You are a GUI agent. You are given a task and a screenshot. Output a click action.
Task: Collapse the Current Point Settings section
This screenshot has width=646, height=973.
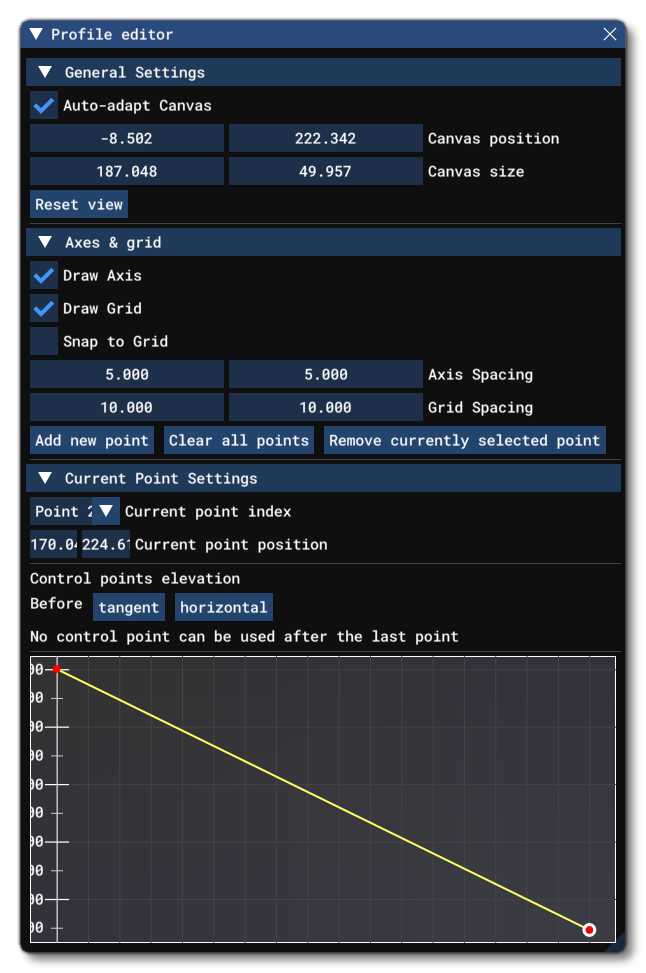click(x=44, y=478)
